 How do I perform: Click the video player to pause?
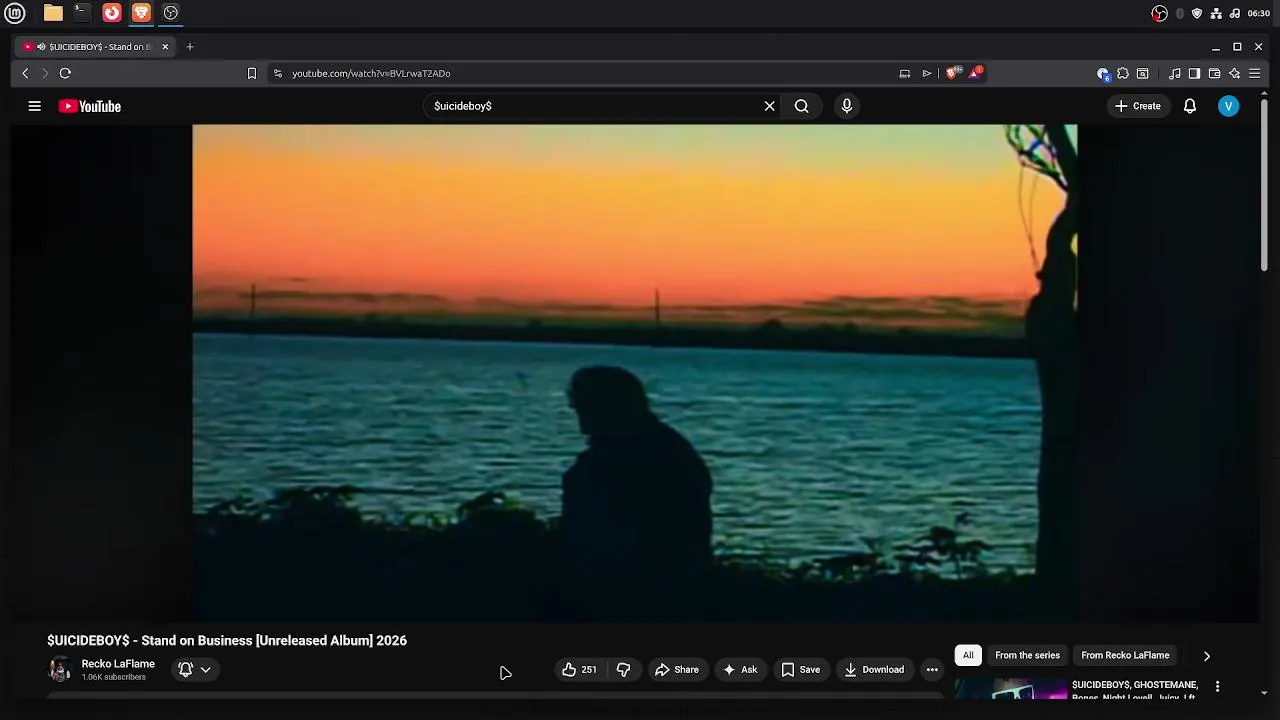coord(635,372)
